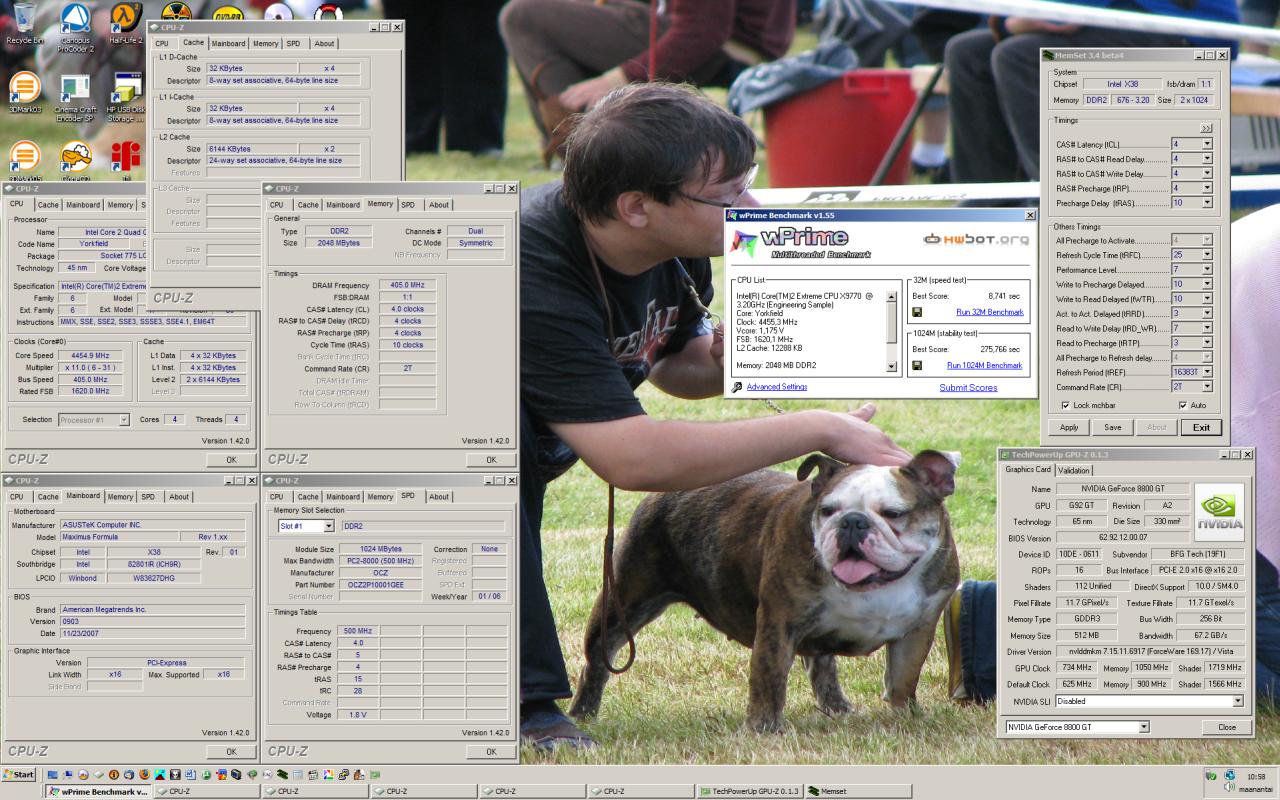
Task: Click the DRAM Frequency value 405.0 MHz
Action: pyautogui.click(x=408, y=285)
